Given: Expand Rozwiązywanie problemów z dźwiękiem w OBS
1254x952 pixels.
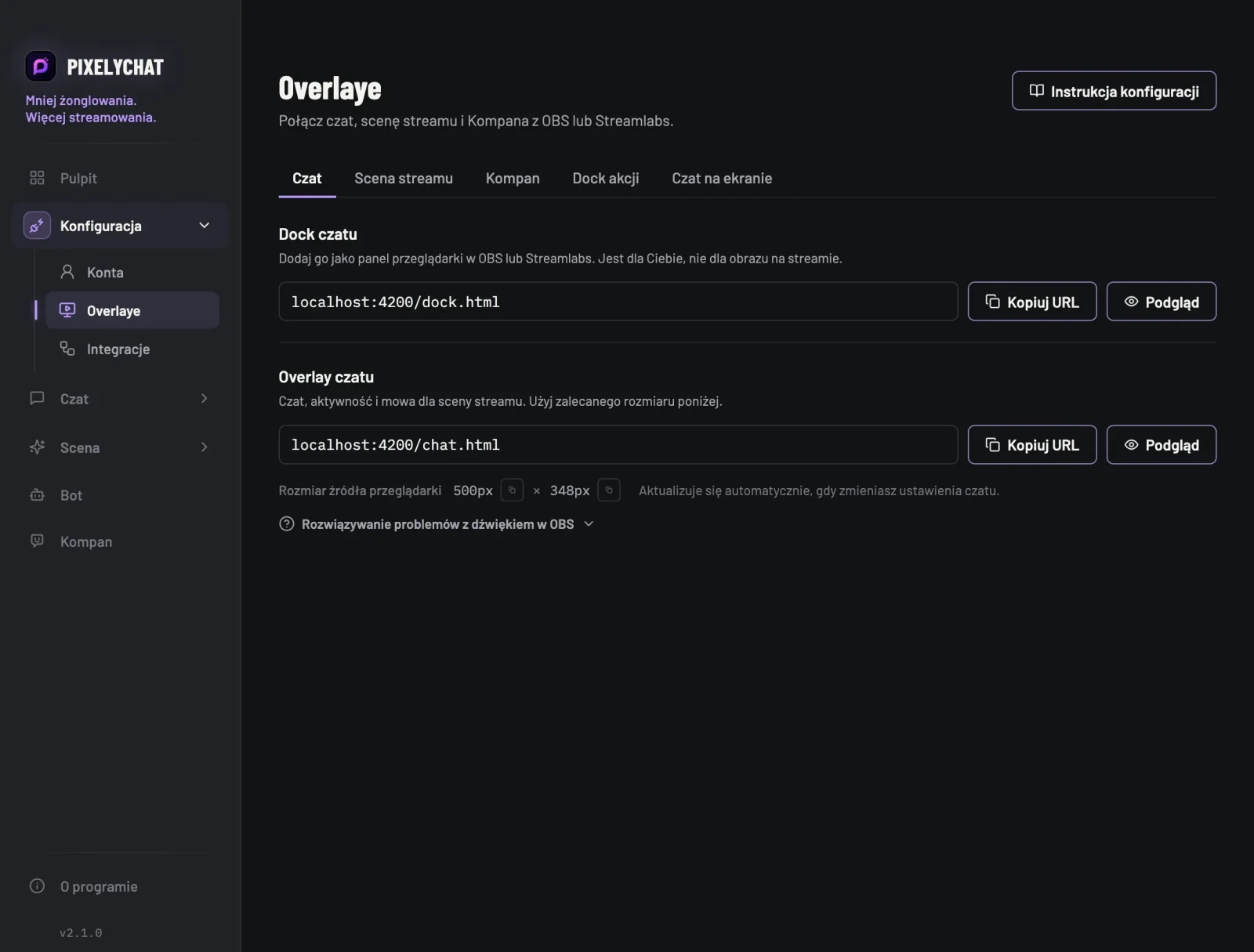Looking at the screenshot, I should pos(437,524).
